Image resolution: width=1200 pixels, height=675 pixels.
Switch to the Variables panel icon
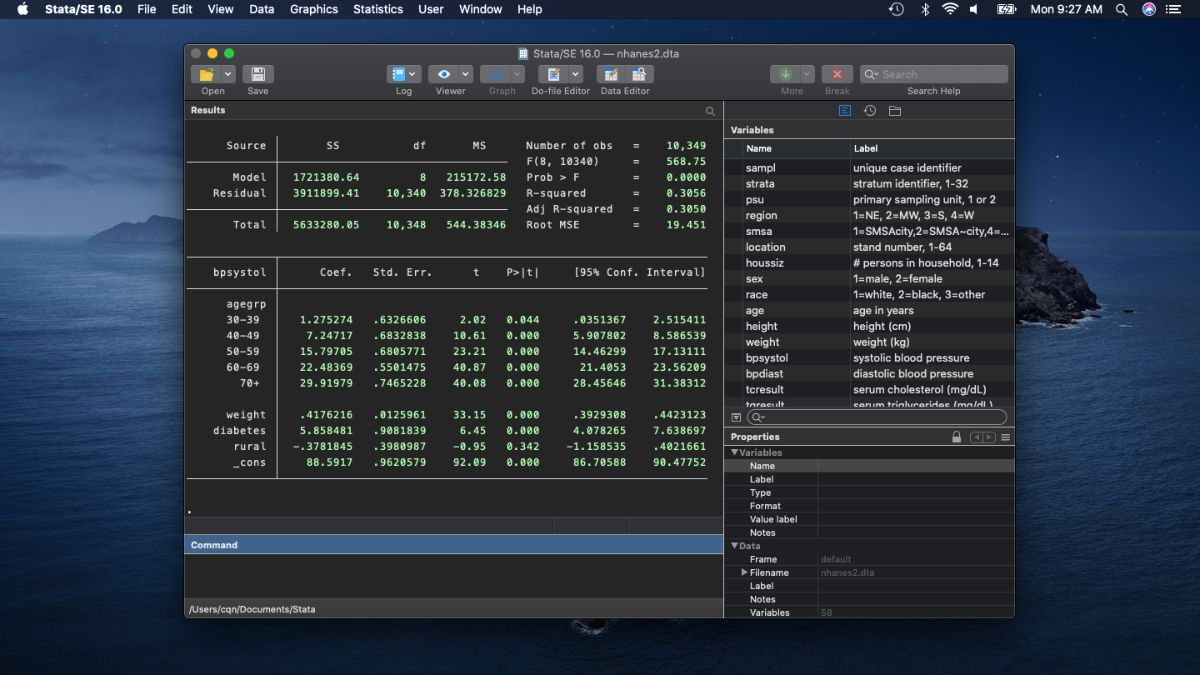(845, 111)
